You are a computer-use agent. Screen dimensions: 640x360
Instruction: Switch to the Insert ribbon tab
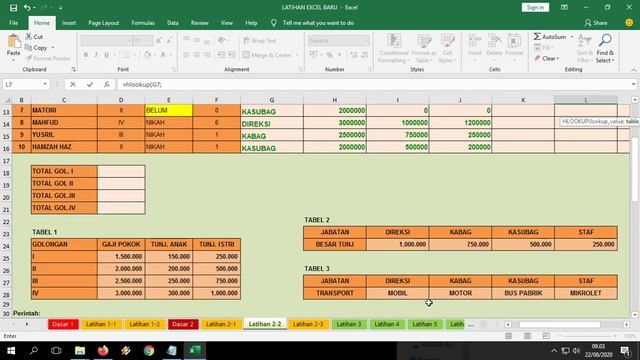(x=69, y=23)
